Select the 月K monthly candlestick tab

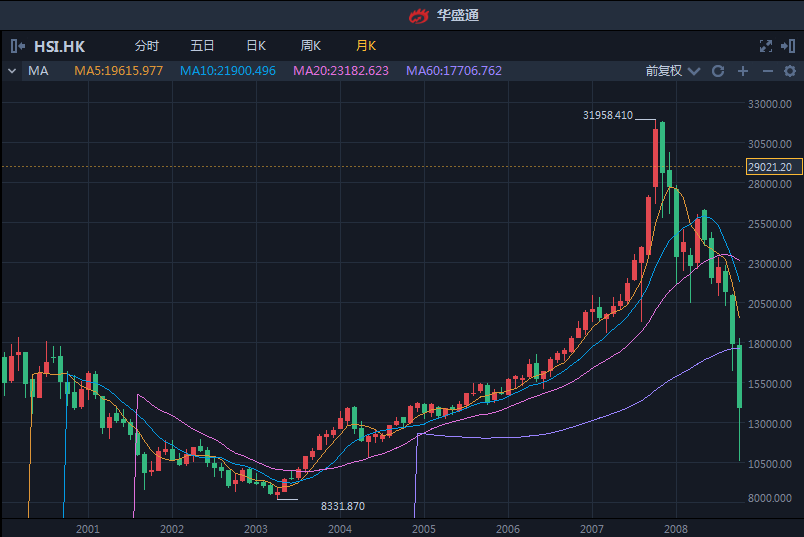click(x=366, y=46)
